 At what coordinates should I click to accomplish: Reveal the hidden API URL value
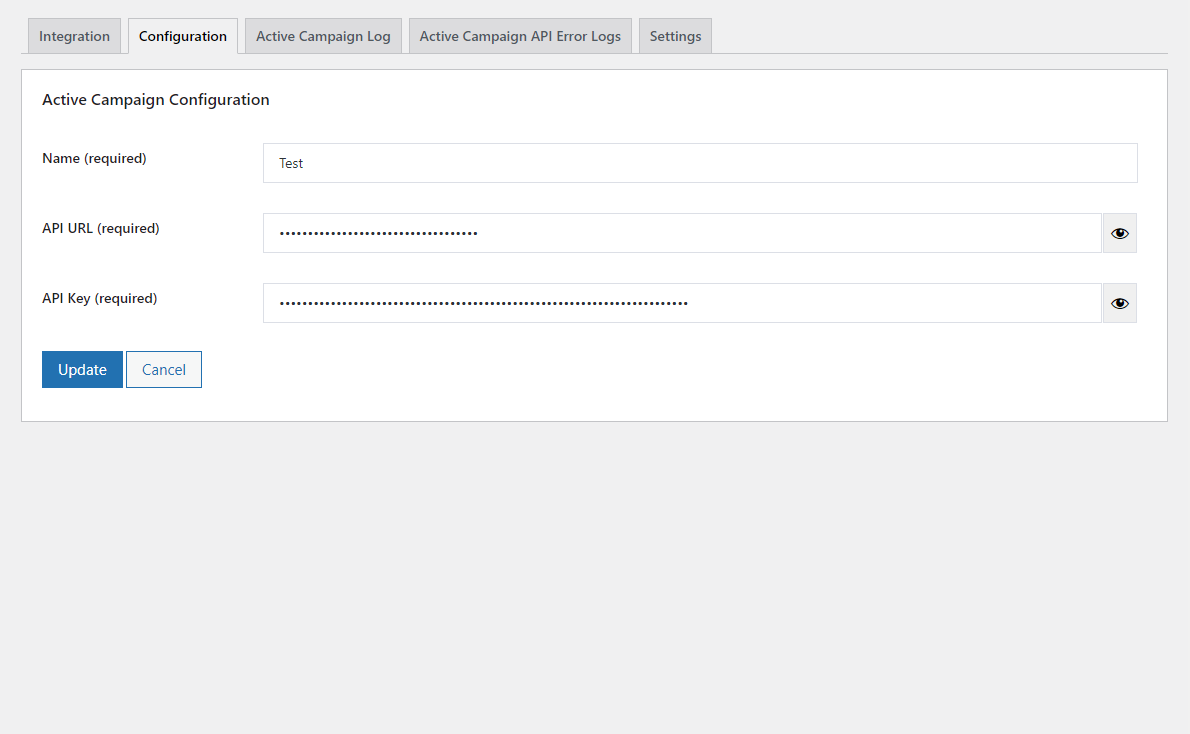click(1119, 233)
